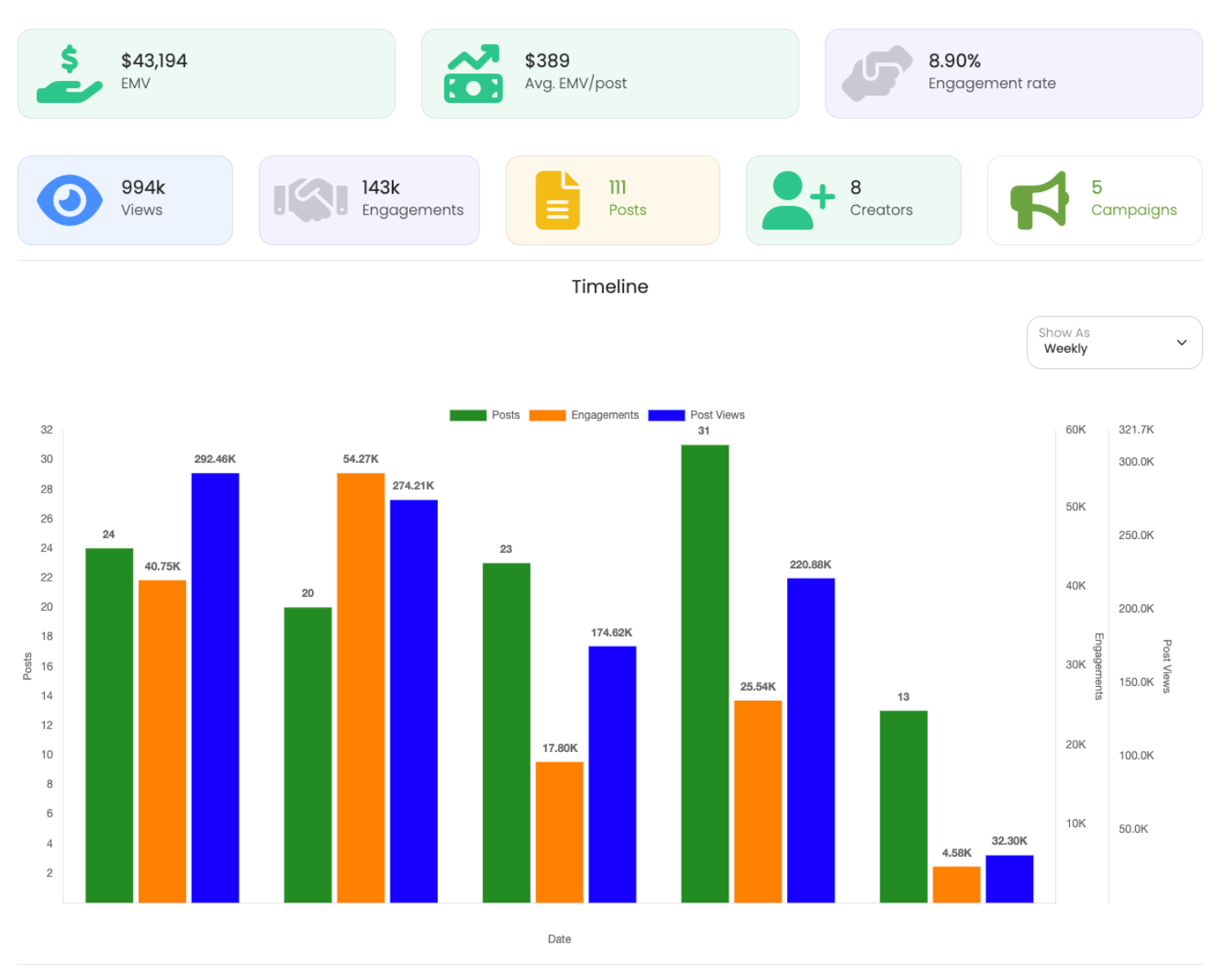Screen dimensions: 1225x980
Task: Click the green bar labeled 31
Action: [x=705, y=673]
